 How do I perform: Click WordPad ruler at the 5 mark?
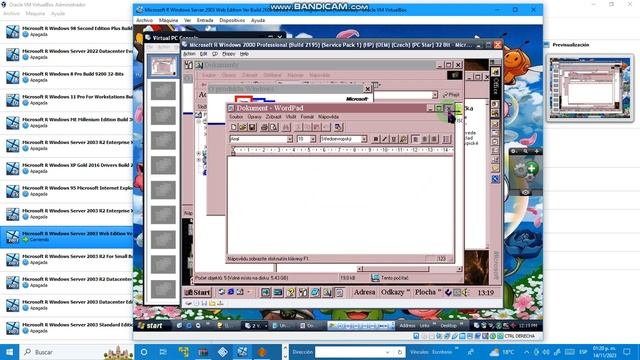[x=309, y=150]
